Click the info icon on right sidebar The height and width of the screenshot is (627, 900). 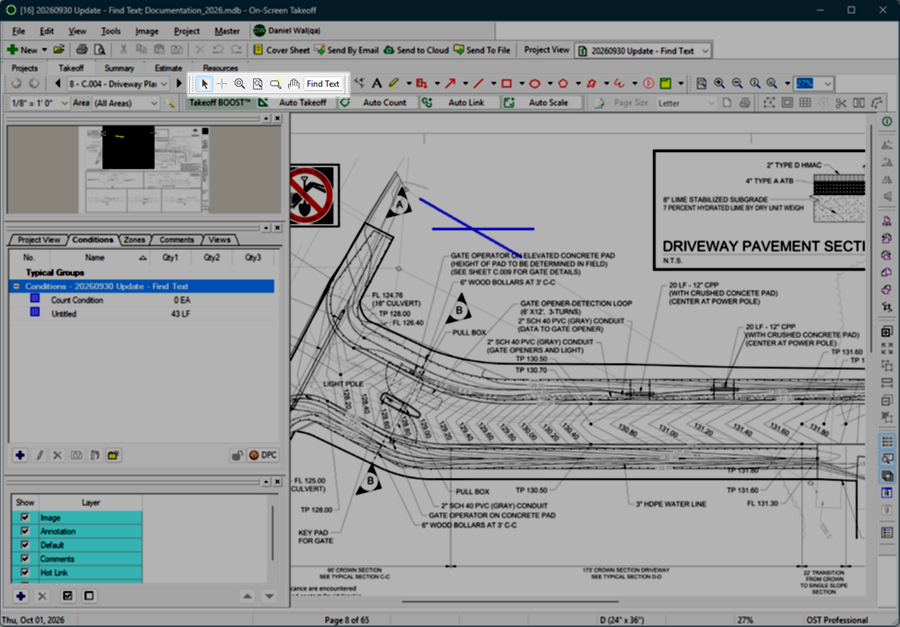pos(887,121)
